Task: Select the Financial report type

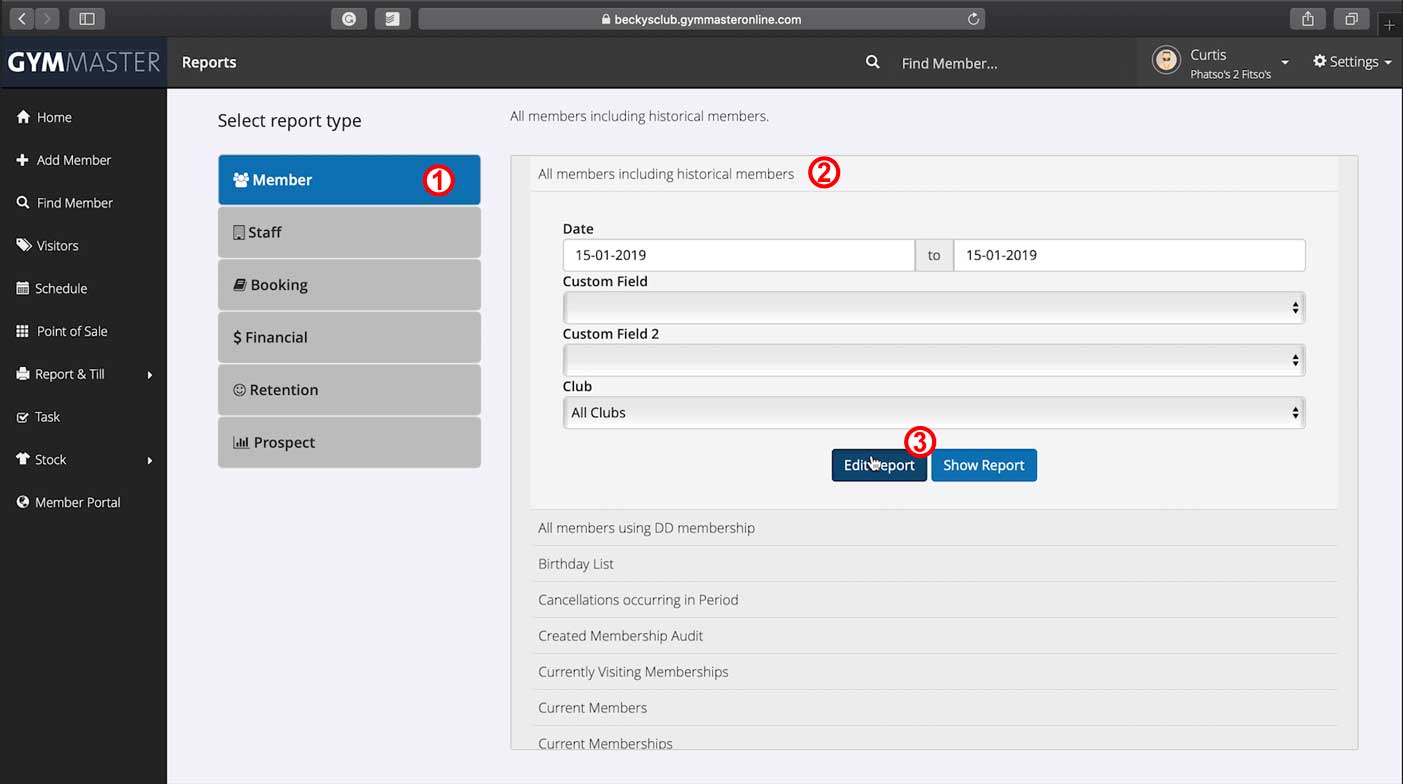Action: (349, 338)
